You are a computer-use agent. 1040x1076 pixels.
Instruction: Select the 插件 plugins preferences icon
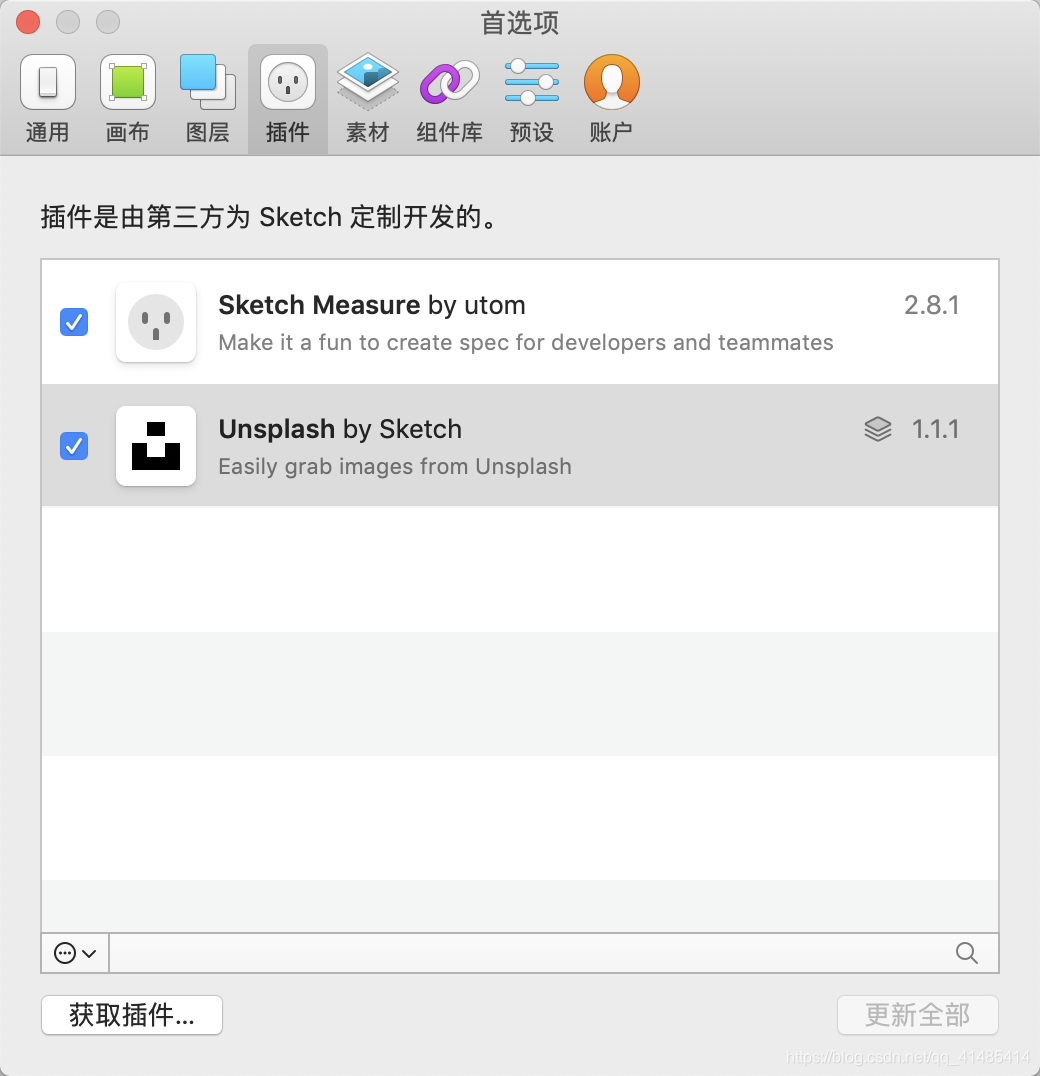(287, 82)
